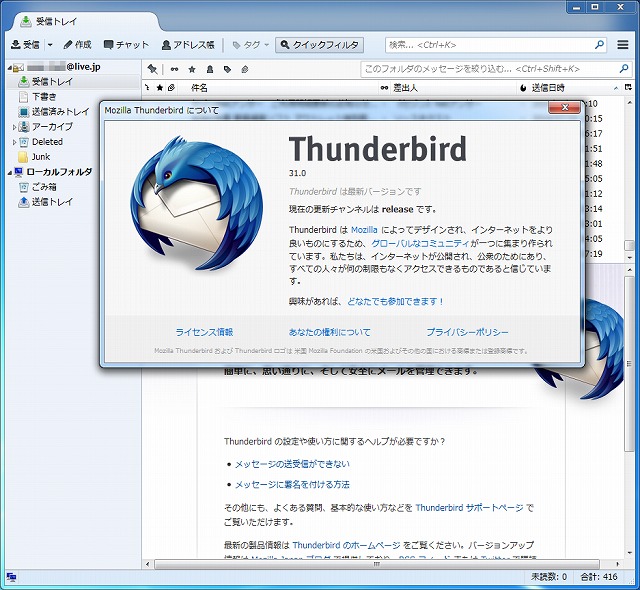Click the online status icon in status bar
The height and width of the screenshot is (590, 640).
11,577
